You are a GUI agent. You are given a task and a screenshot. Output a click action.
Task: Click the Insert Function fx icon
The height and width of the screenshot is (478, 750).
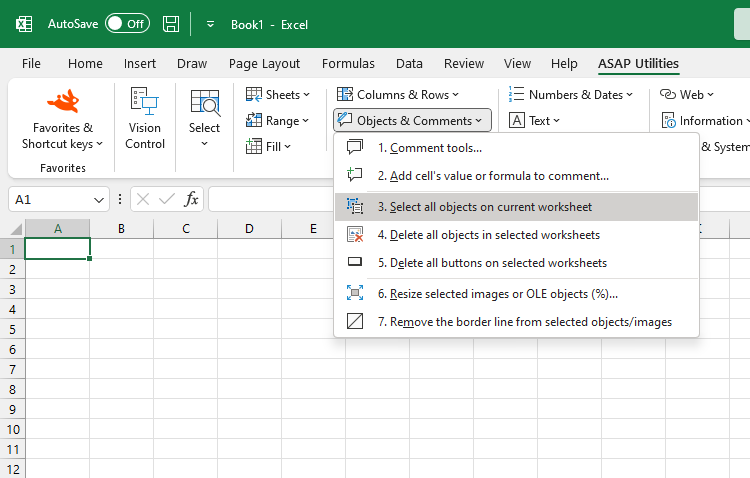click(x=191, y=199)
